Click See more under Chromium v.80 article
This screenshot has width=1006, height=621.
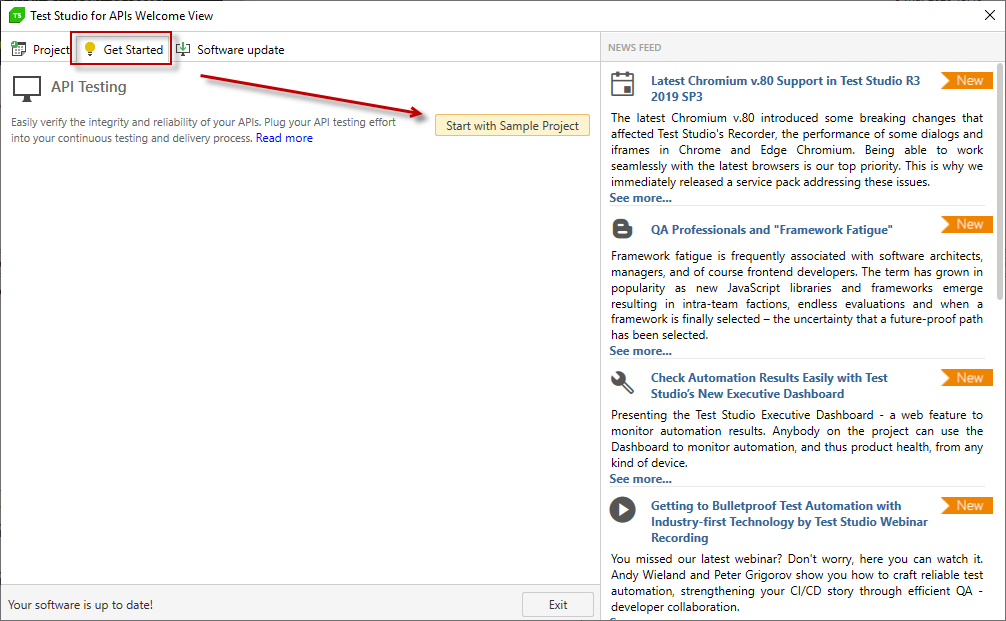pos(640,198)
